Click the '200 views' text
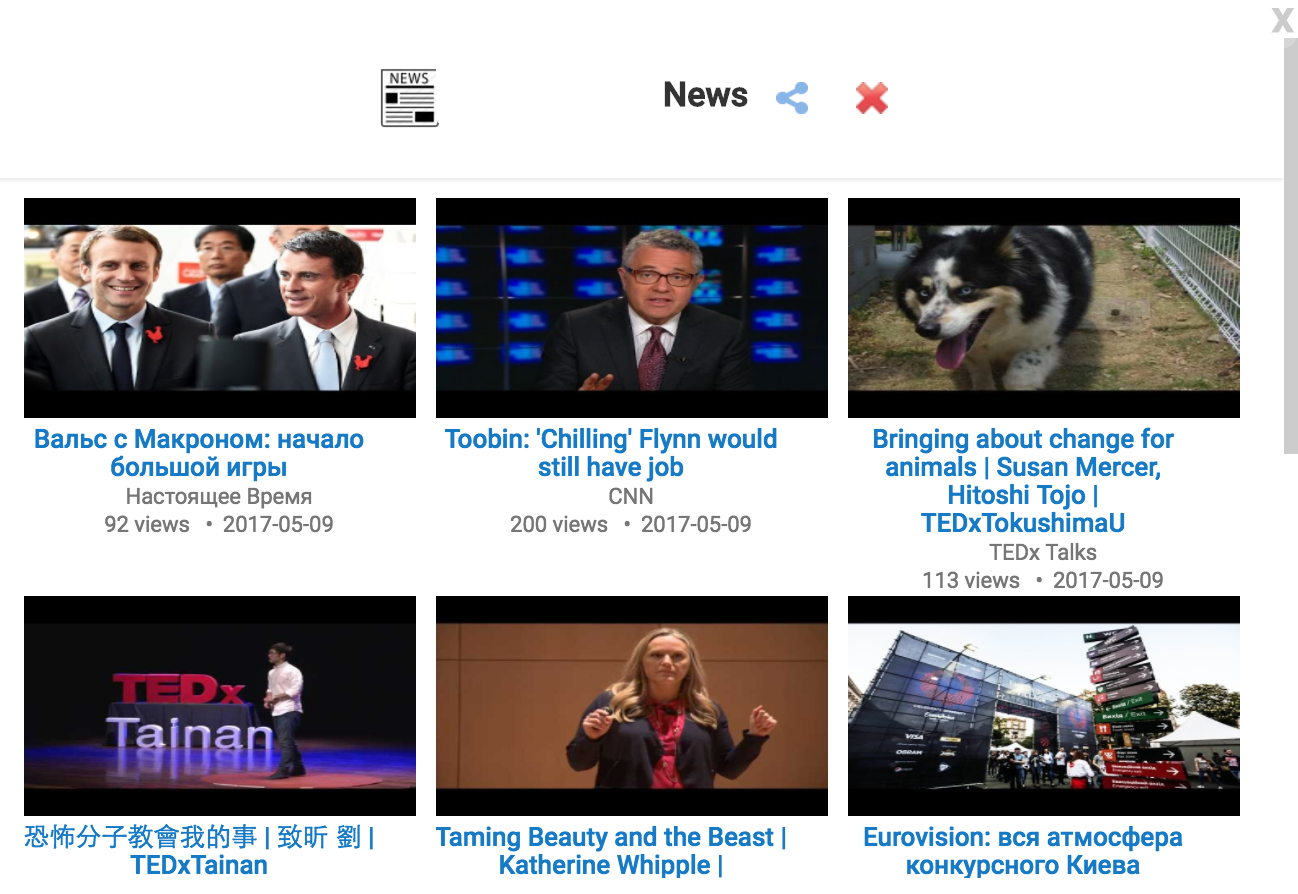The height and width of the screenshot is (894, 1298). click(x=559, y=524)
